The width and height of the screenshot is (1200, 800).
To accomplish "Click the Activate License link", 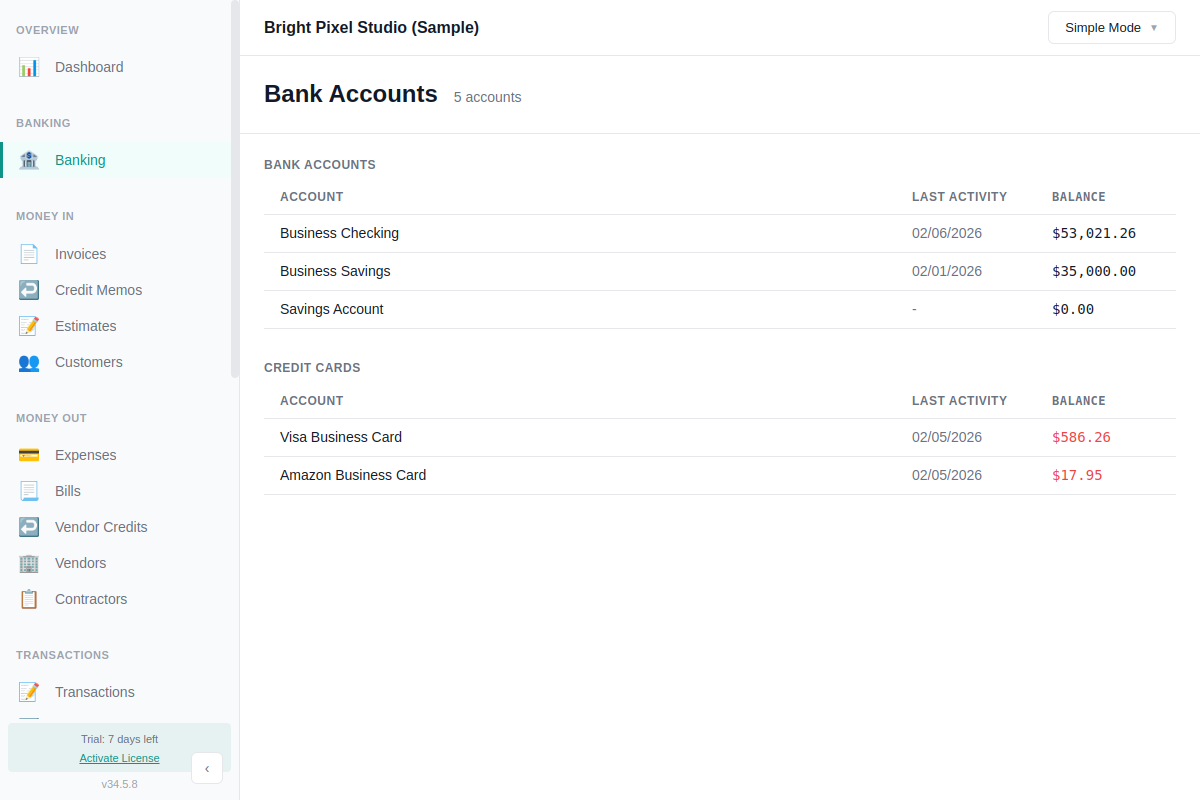I will [x=119, y=758].
